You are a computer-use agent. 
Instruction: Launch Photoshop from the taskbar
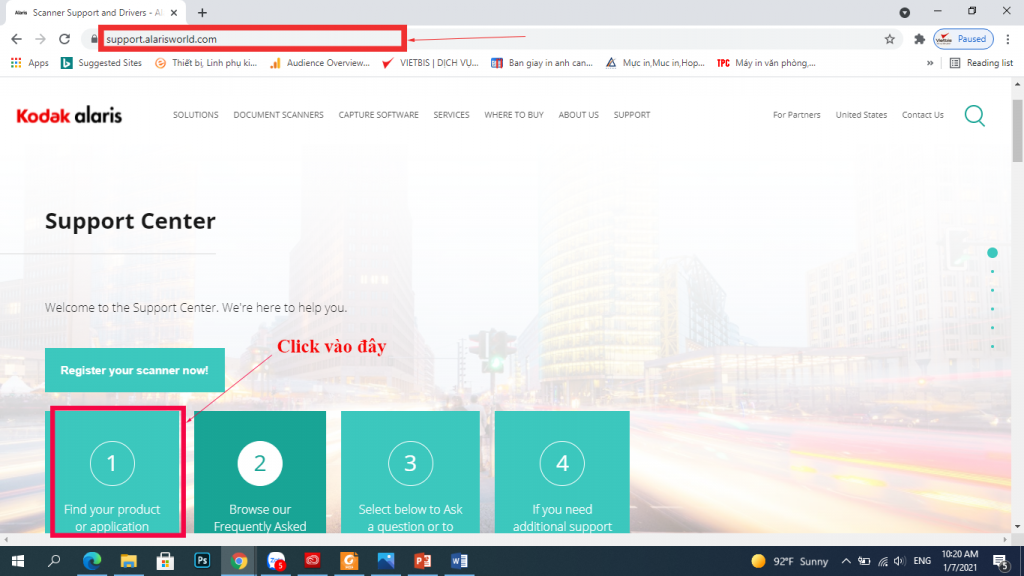pyautogui.click(x=201, y=561)
